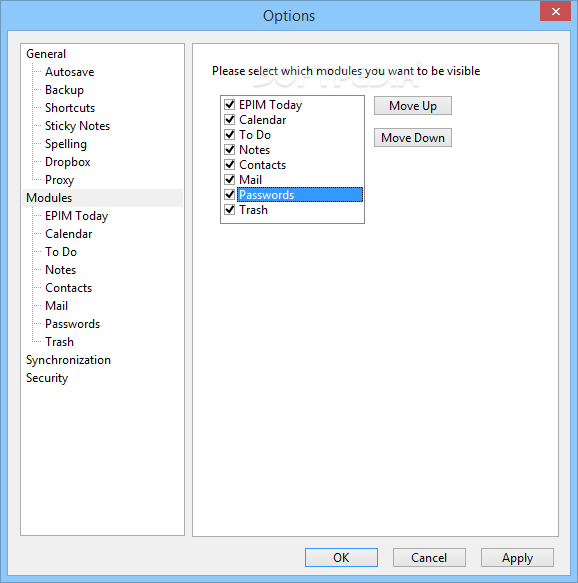
Task: Open the Synchronization settings category
Action: [x=68, y=360]
